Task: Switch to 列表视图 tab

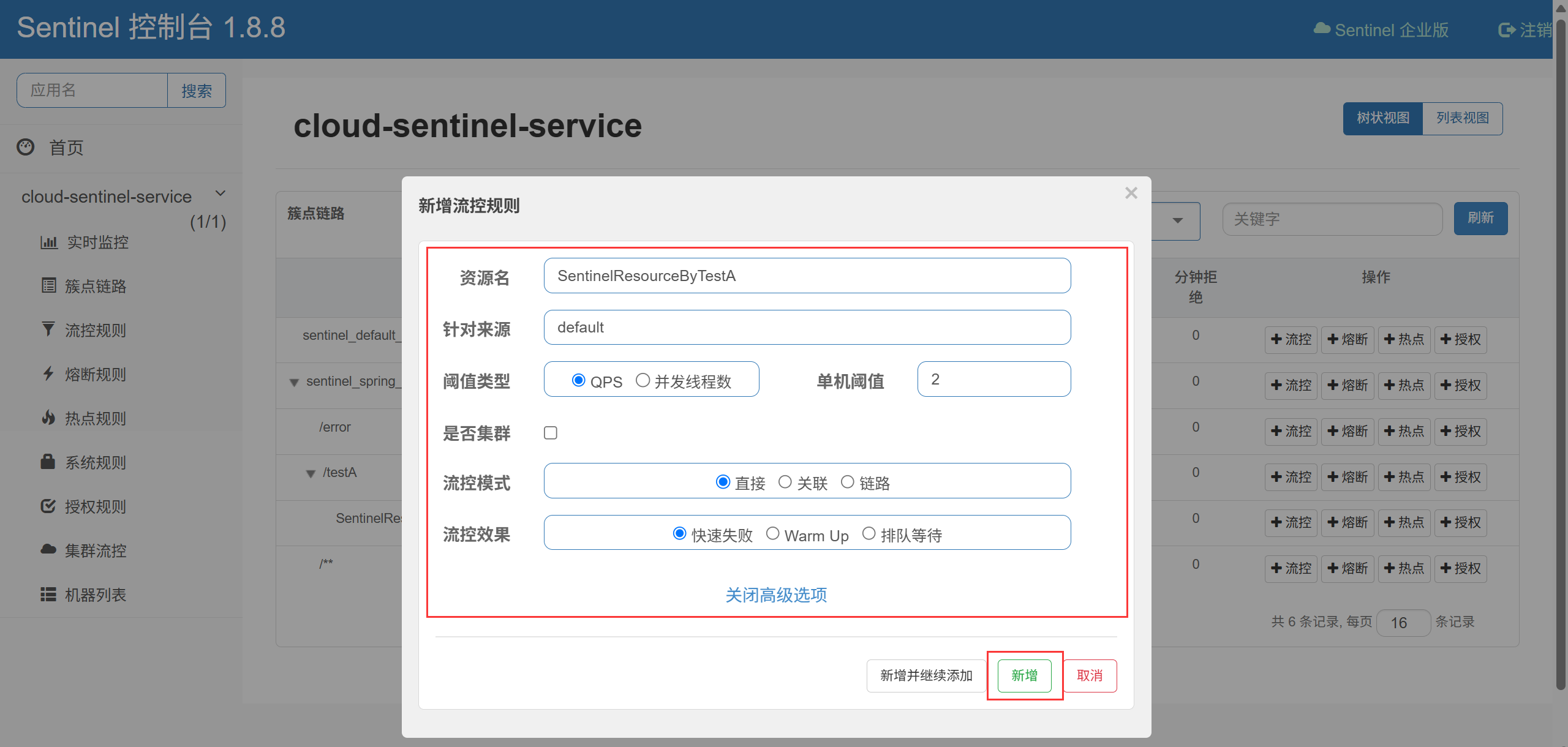Action: click(x=1462, y=118)
